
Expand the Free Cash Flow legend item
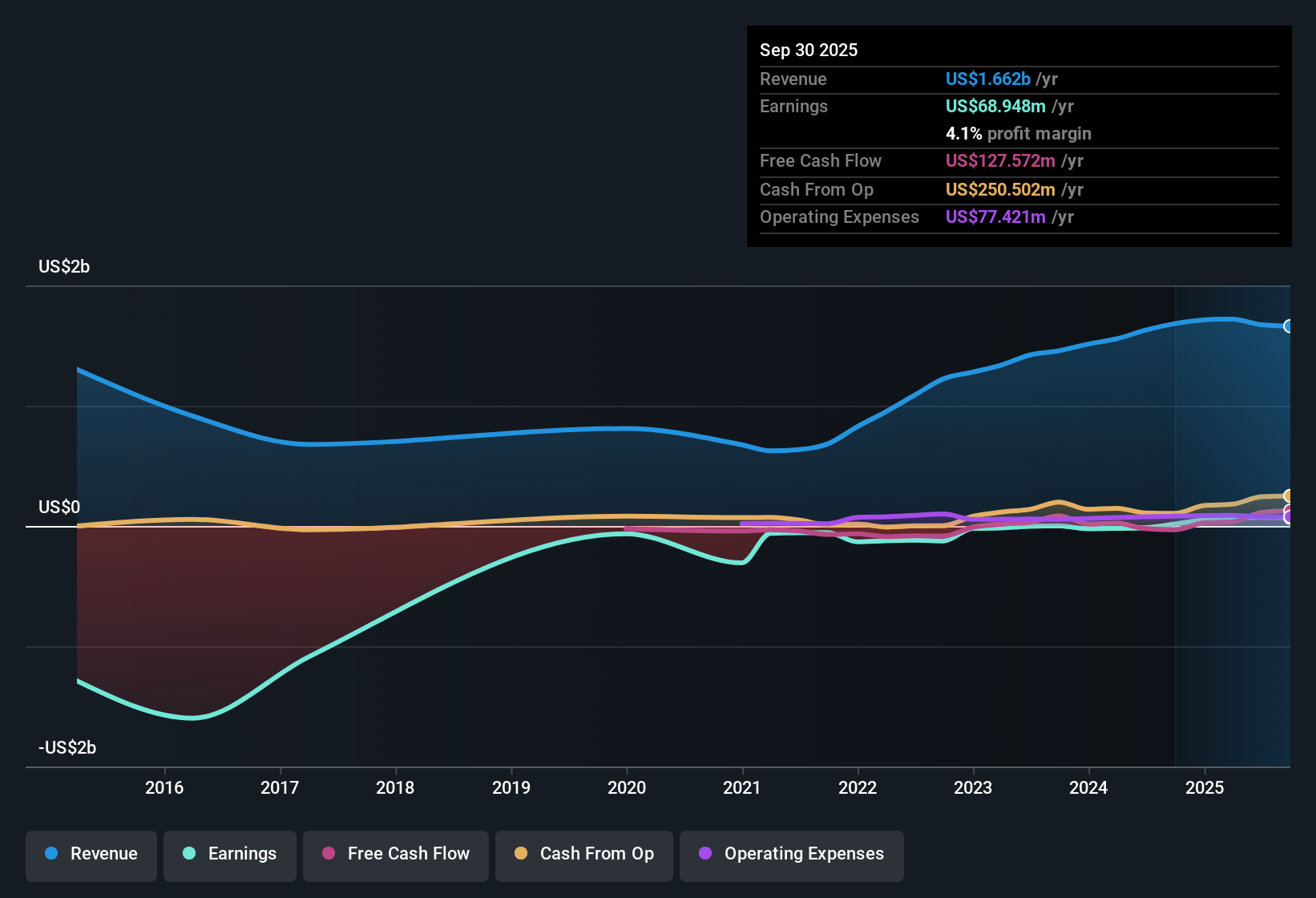point(395,854)
